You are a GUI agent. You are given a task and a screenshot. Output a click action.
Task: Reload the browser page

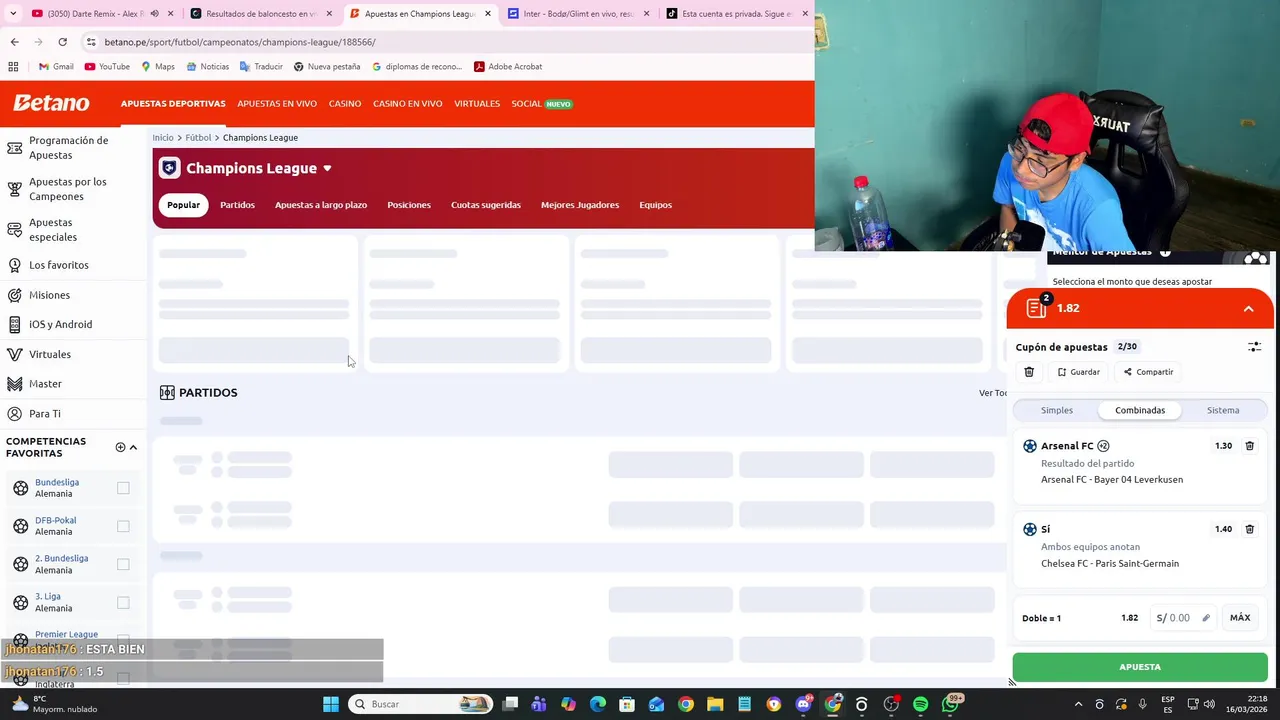(62, 42)
